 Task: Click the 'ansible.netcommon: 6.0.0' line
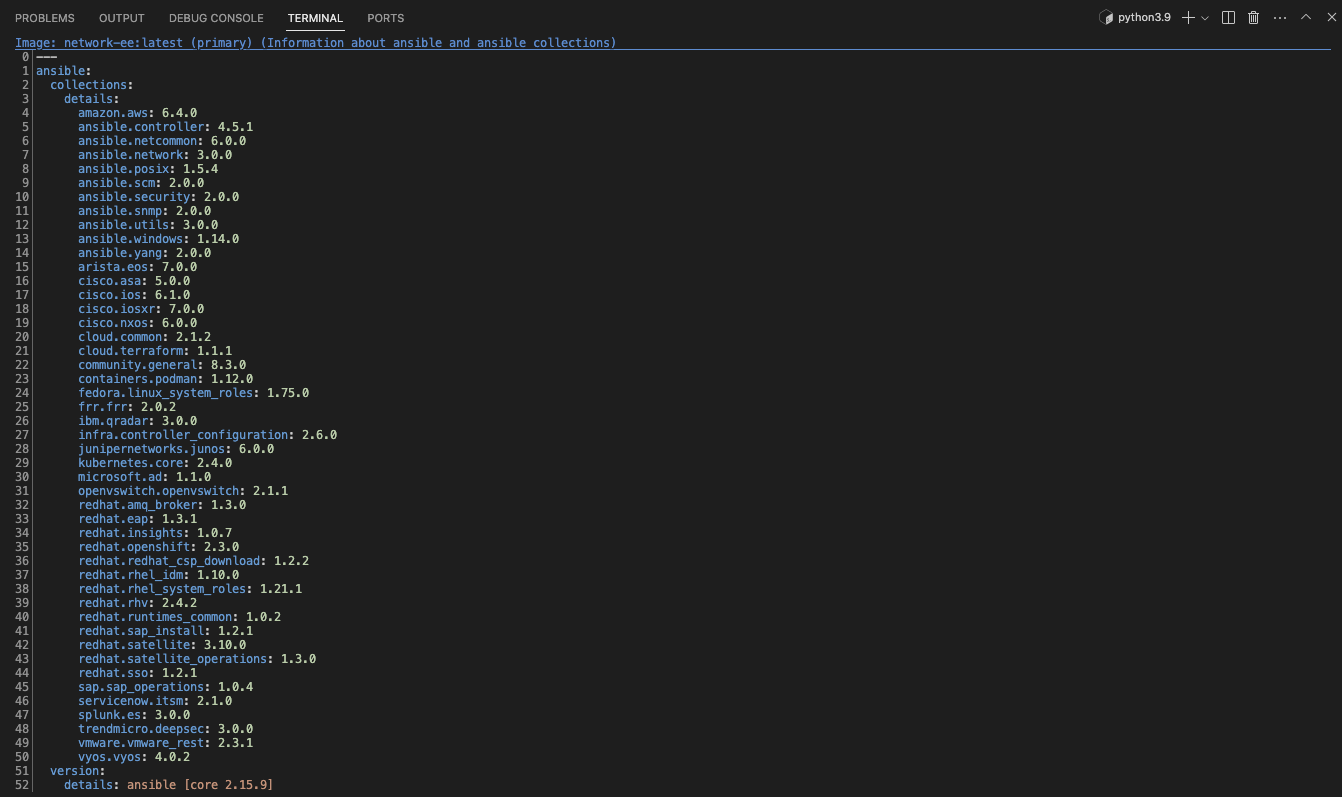162,141
